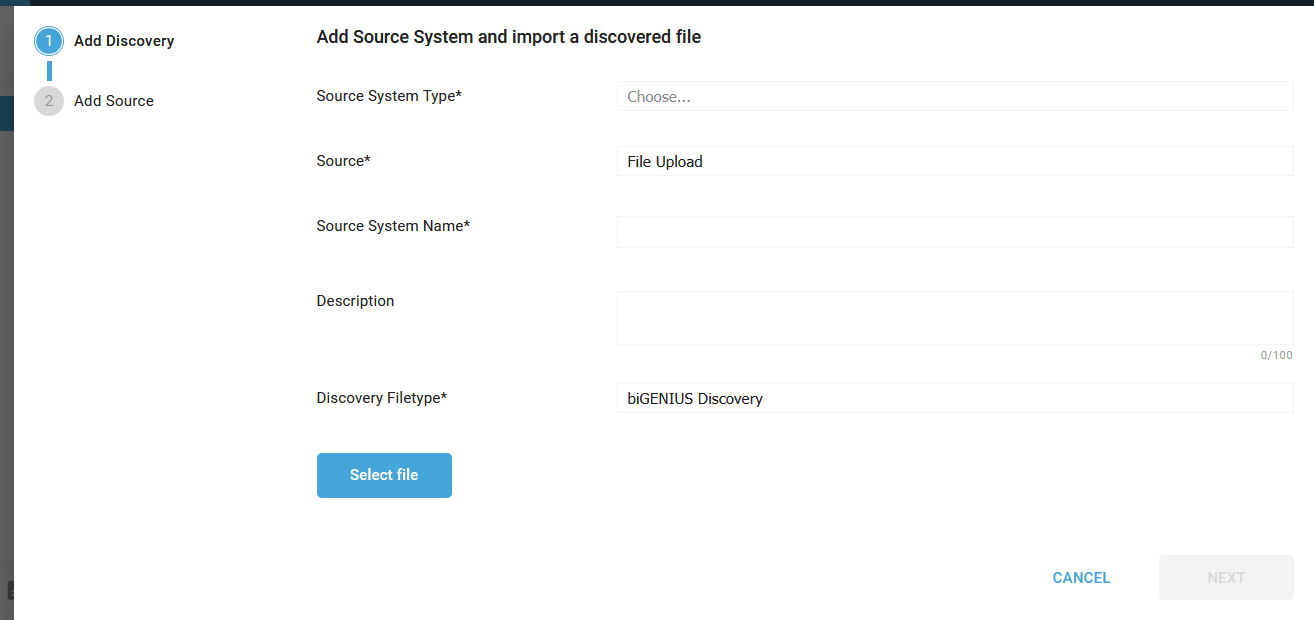Click the Discovery Filetype* label
Viewport: 1314px width, 620px height.
[381, 398]
